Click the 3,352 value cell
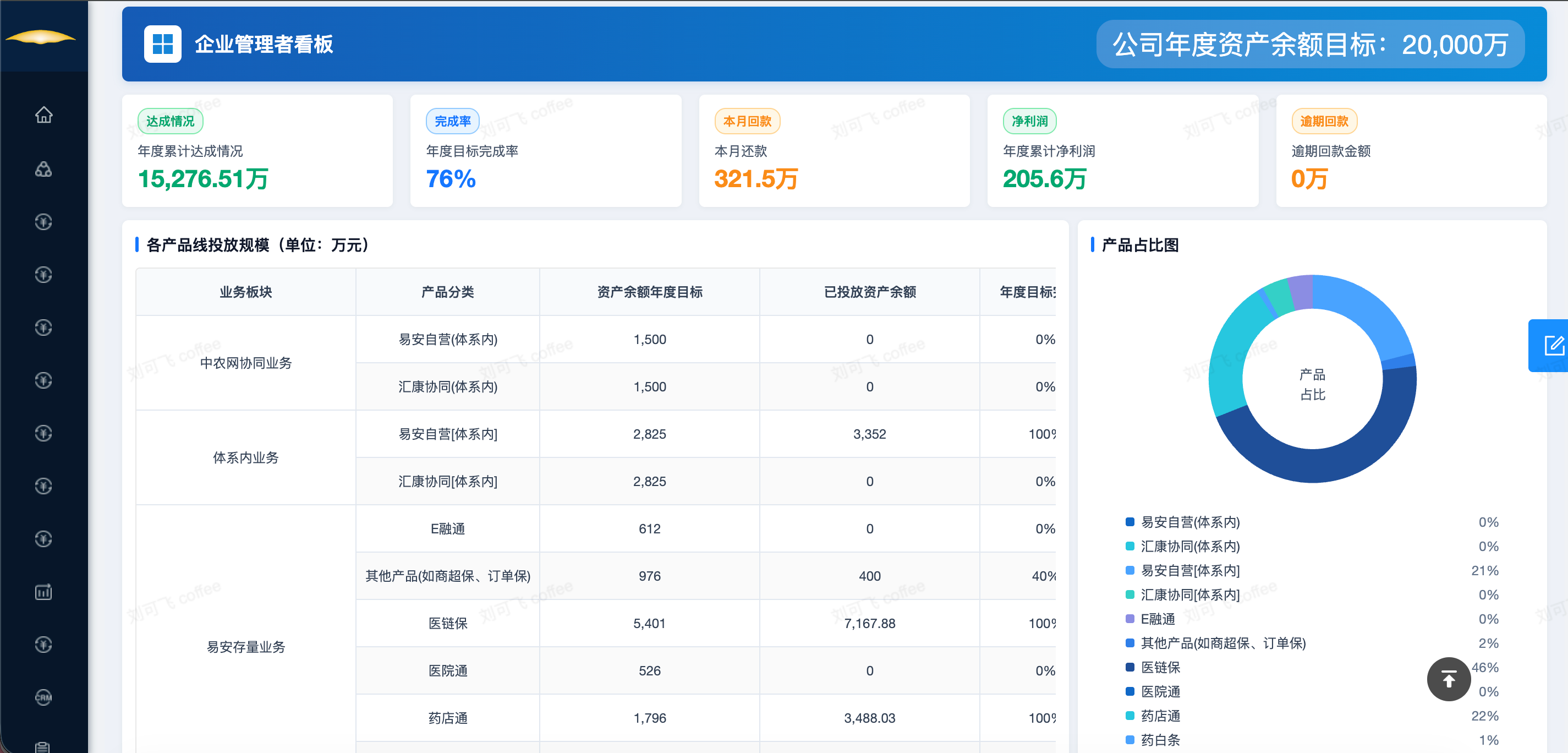The height and width of the screenshot is (753, 1568). tap(870, 434)
